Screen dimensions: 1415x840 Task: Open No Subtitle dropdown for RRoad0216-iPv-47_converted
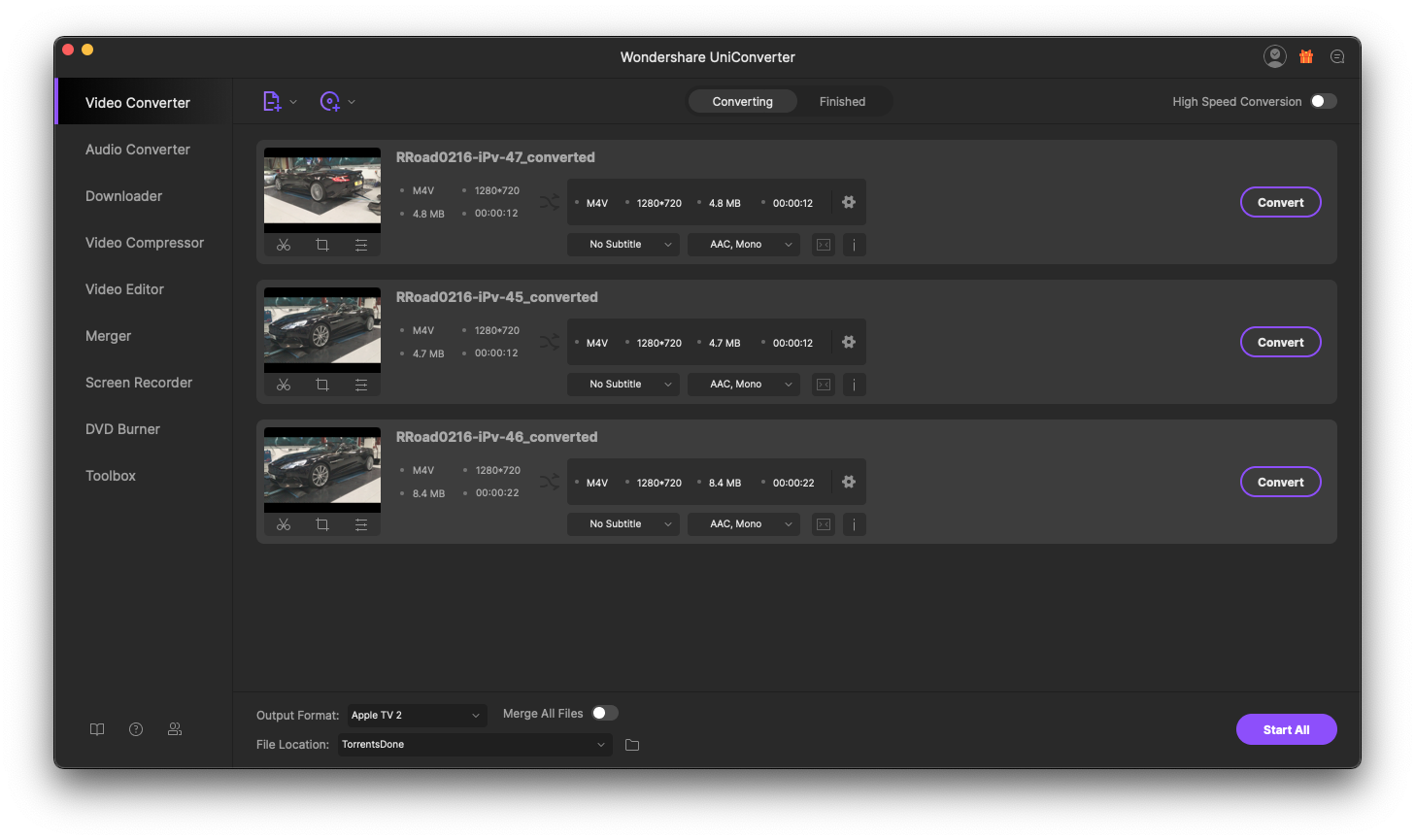click(623, 245)
